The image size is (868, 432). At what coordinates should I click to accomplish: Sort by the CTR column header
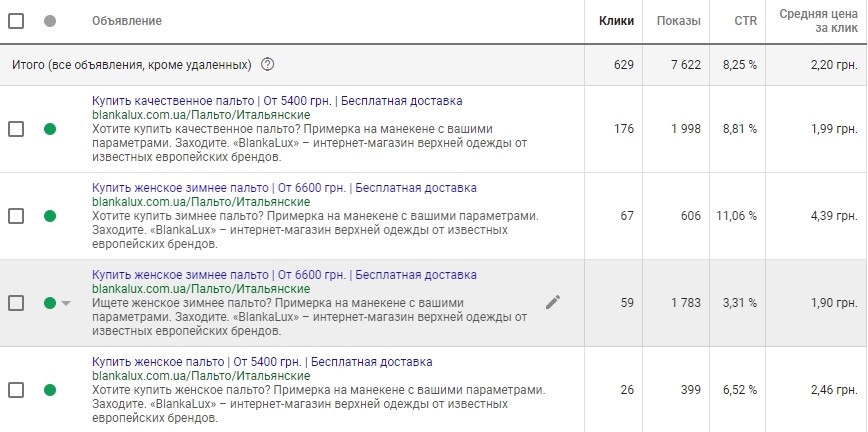(745, 21)
